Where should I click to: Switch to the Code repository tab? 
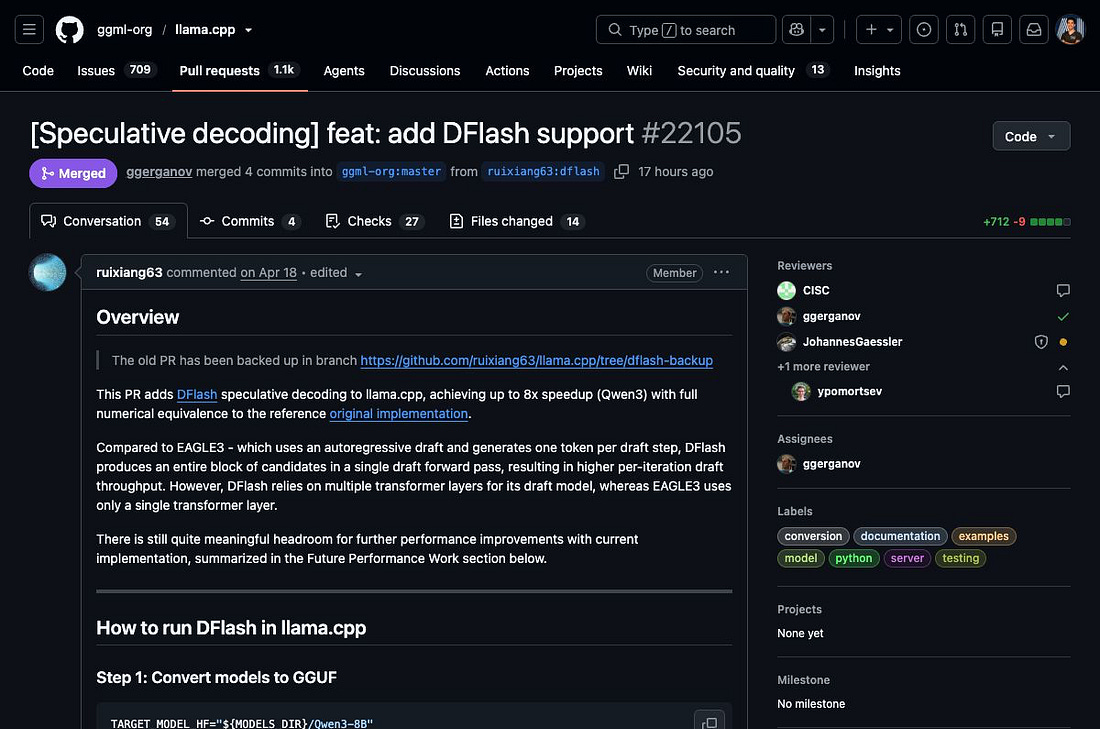[x=38, y=70]
